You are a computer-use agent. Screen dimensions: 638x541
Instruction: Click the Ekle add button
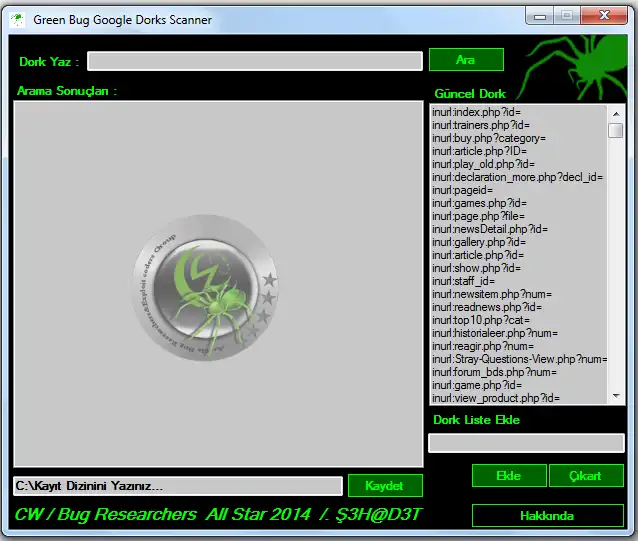point(509,476)
